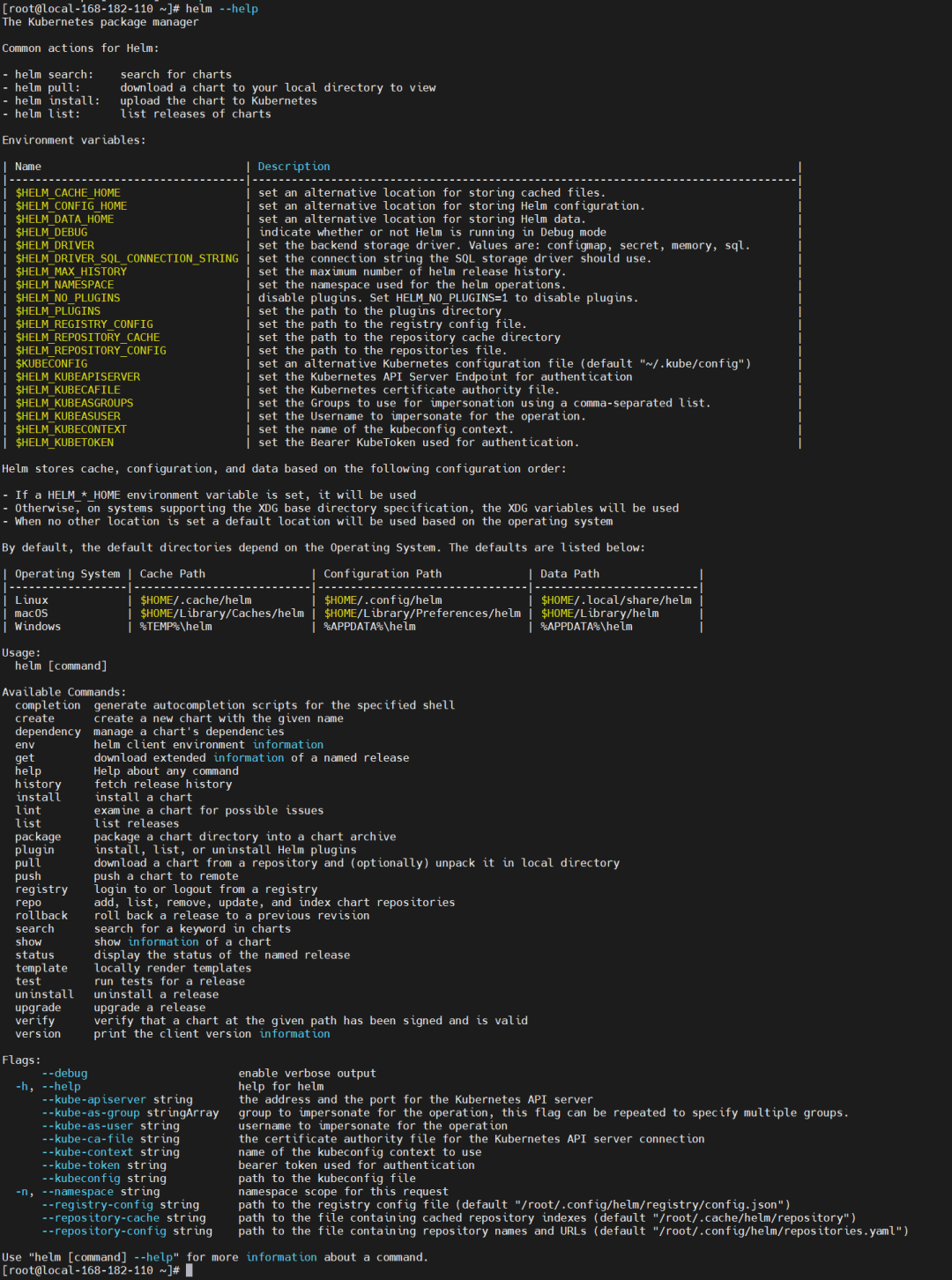Select the lint command name
This screenshot has width=952, height=1280.
coord(28,811)
